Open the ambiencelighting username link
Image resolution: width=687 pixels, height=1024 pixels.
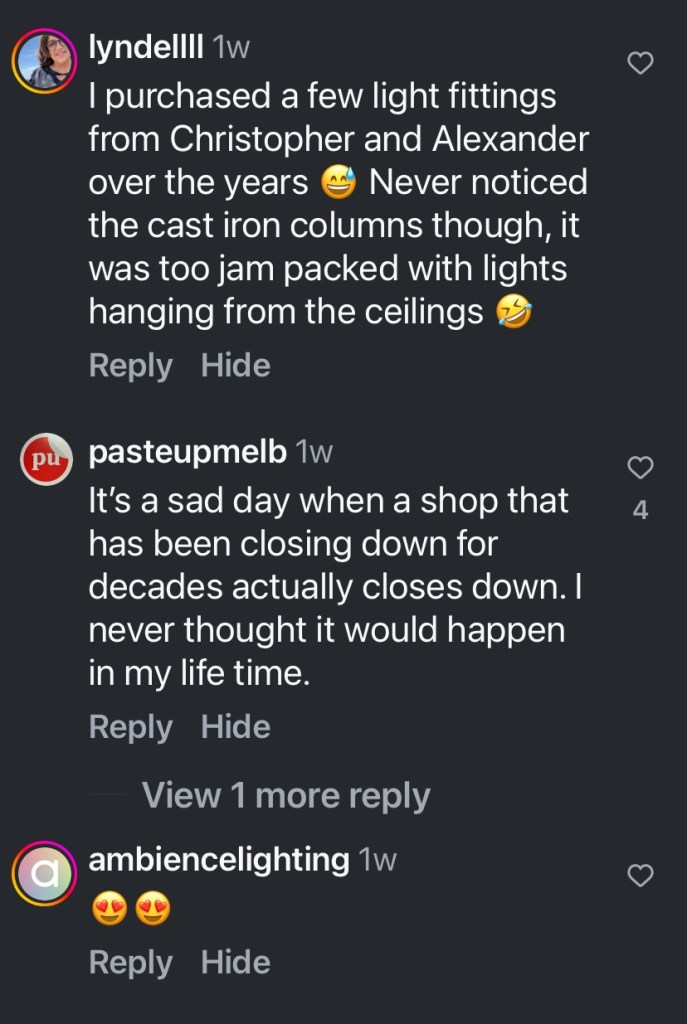(219, 859)
